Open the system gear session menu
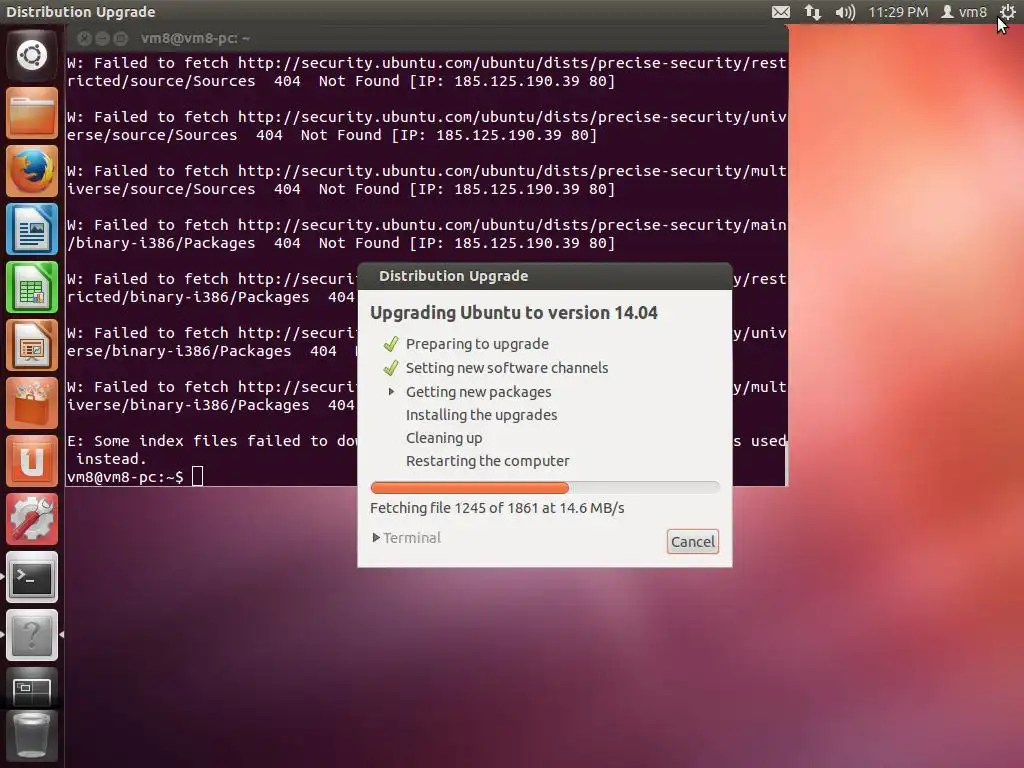1024x768 pixels. click(1008, 12)
